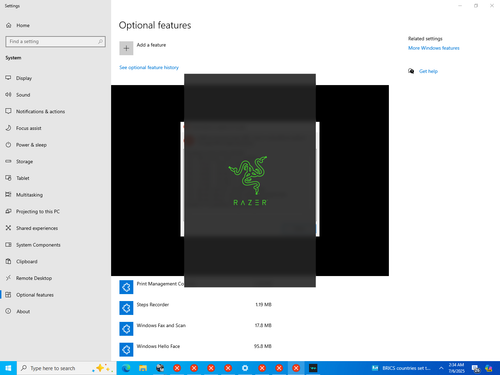Open the notification center icon
Screen dimensions: 500x375
coord(476,368)
